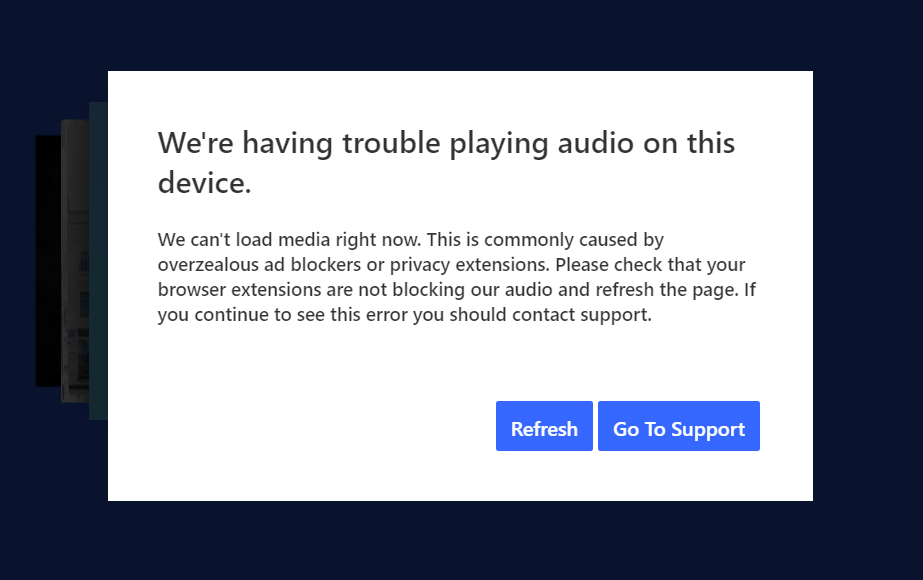Click the phrase "ad blockers" in the message
Image resolution: width=923 pixels, height=580 pixels.
tap(308, 265)
